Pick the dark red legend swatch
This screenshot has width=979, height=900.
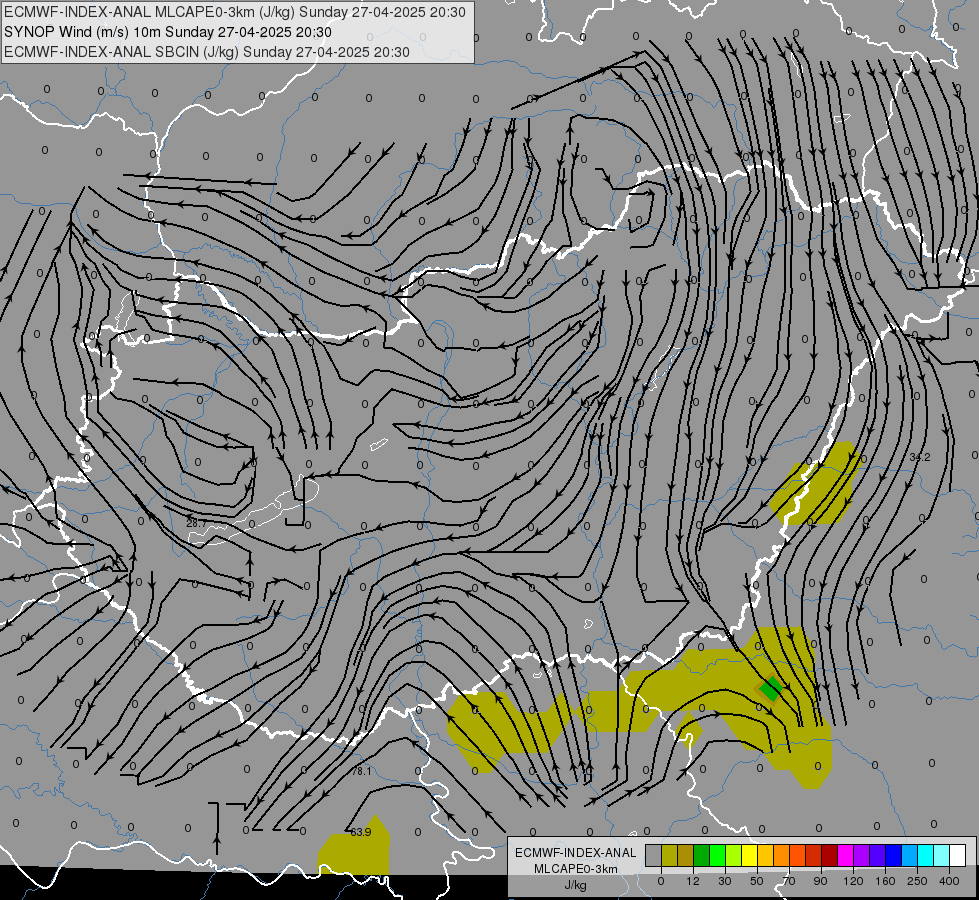(x=829, y=856)
